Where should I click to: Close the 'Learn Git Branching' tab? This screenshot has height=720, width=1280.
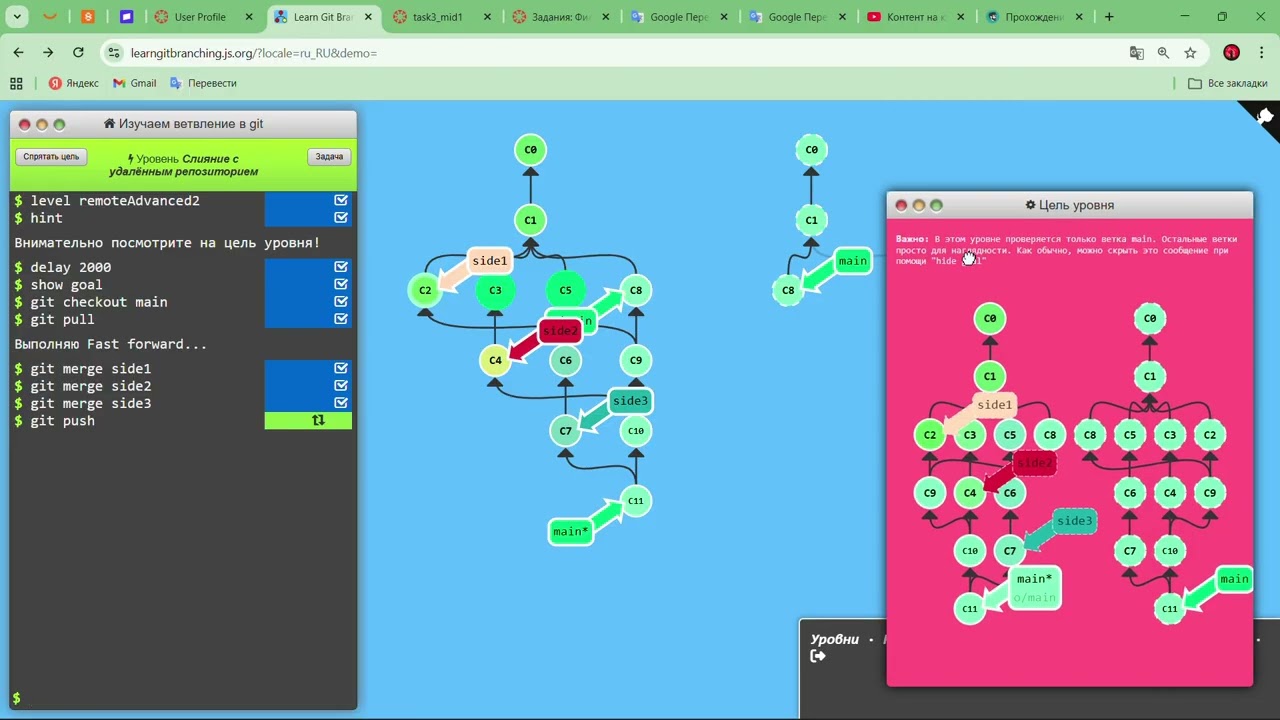(368, 17)
